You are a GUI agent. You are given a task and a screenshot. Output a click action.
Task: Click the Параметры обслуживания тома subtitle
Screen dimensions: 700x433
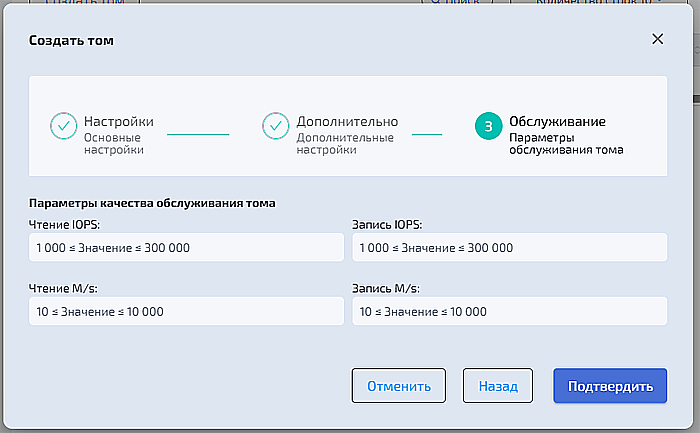tap(566, 144)
